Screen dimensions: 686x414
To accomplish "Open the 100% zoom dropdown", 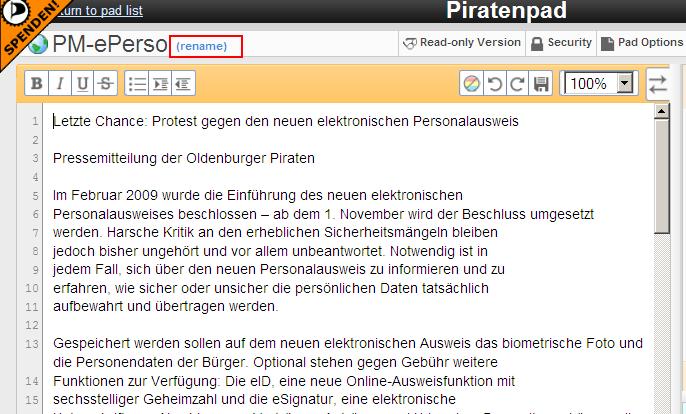I will (626, 83).
